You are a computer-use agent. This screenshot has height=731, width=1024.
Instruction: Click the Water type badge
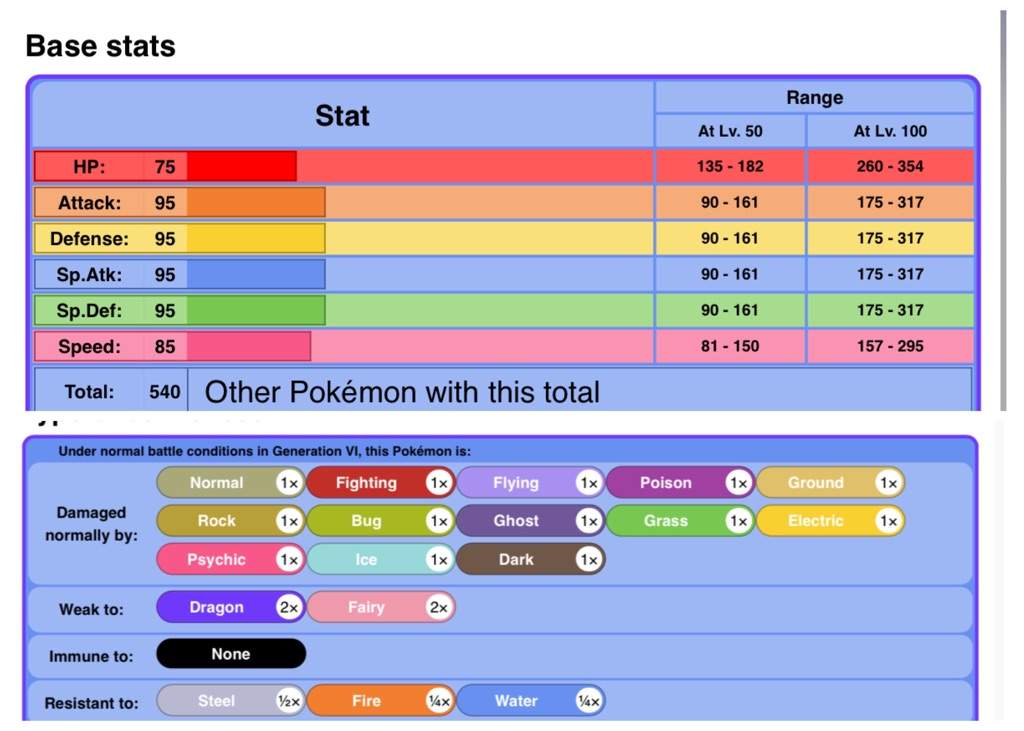[516, 701]
